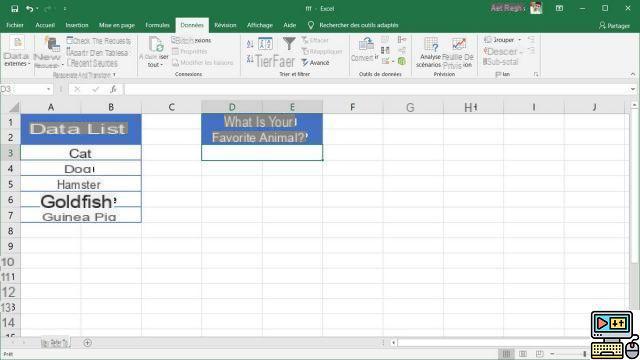Click the signed-in user account name
This screenshot has height=360, width=640.
(x=507, y=8)
